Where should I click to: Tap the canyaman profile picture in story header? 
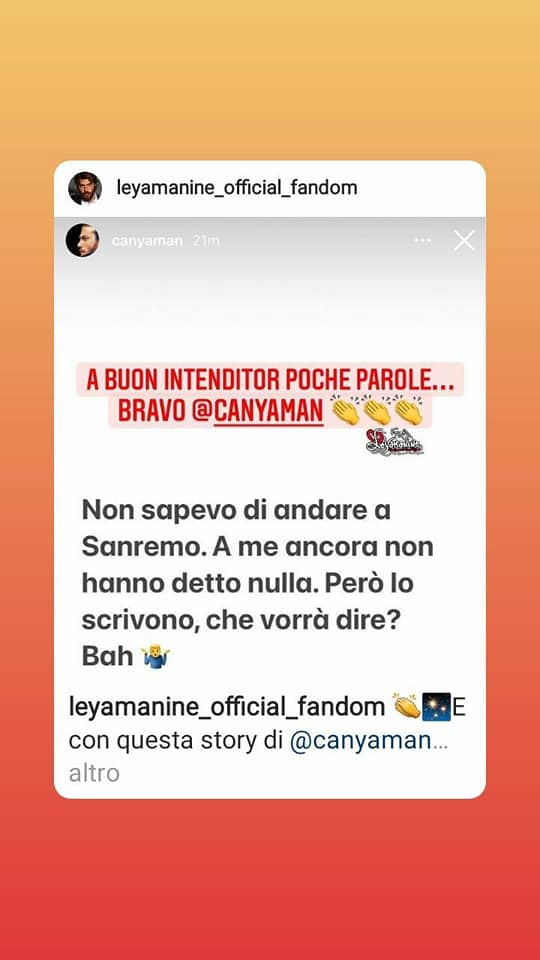pyautogui.click(x=83, y=240)
